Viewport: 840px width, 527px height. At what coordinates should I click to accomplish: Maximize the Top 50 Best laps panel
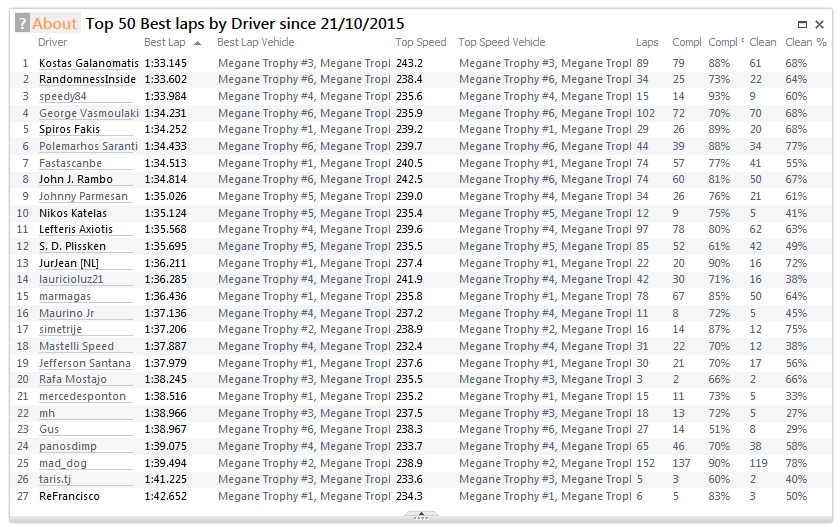point(802,24)
